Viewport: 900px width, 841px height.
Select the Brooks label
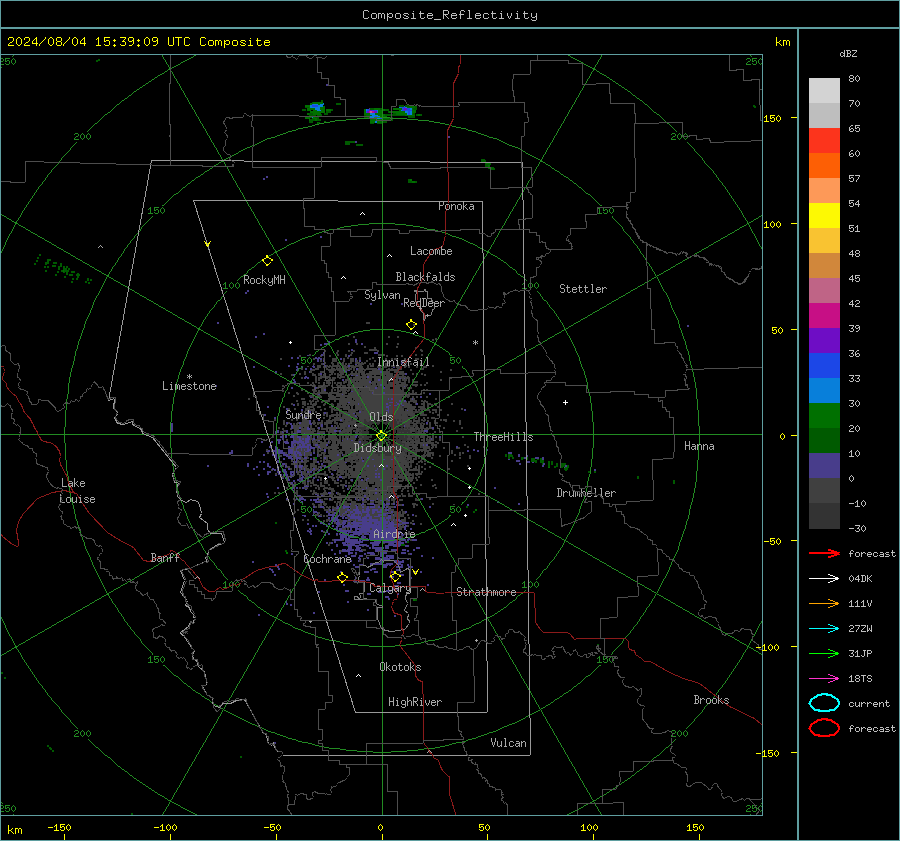(711, 700)
